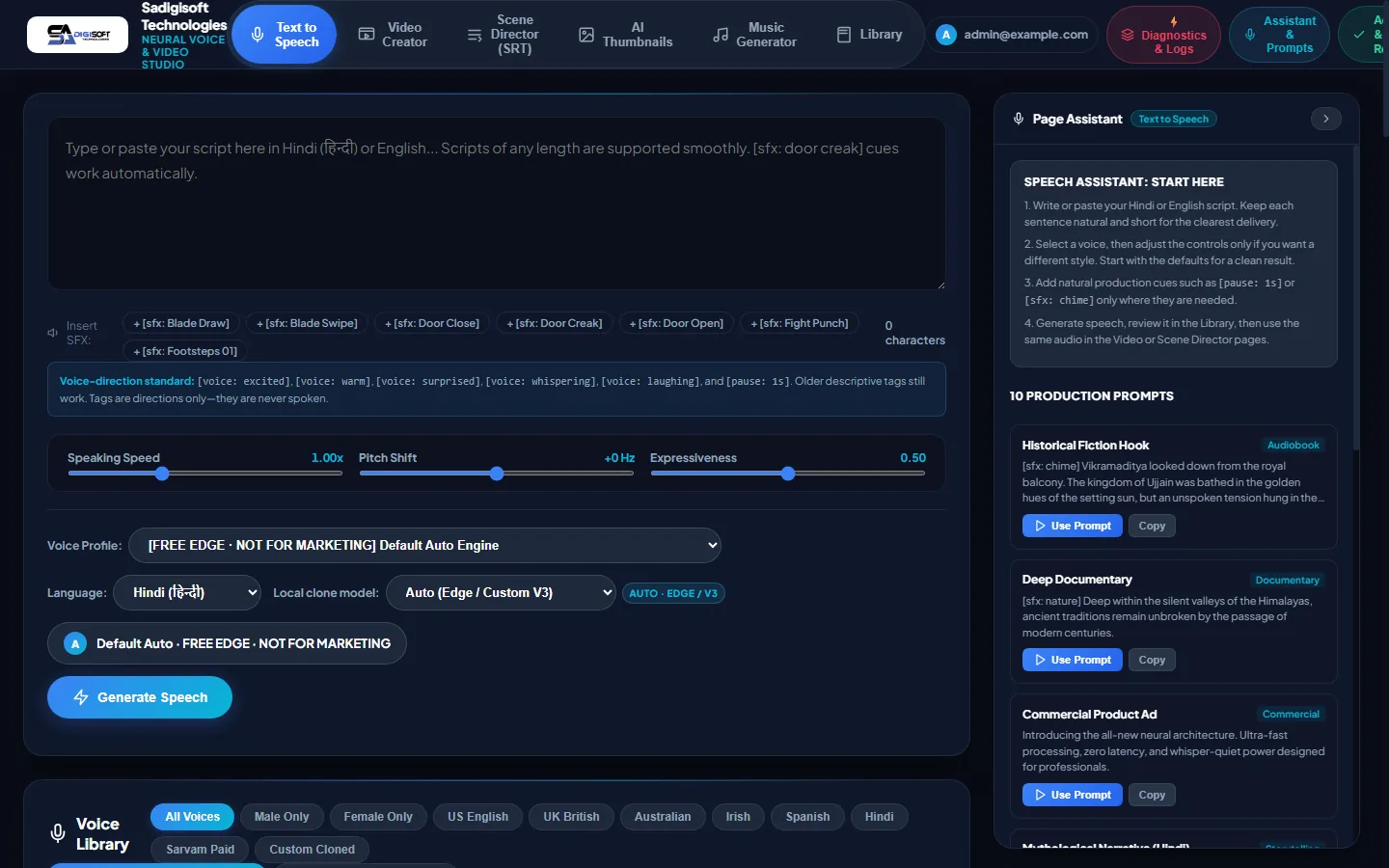The image size is (1389, 868).
Task: Insert the sfx: Footsteps 01 cue
Action: (x=185, y=351)
